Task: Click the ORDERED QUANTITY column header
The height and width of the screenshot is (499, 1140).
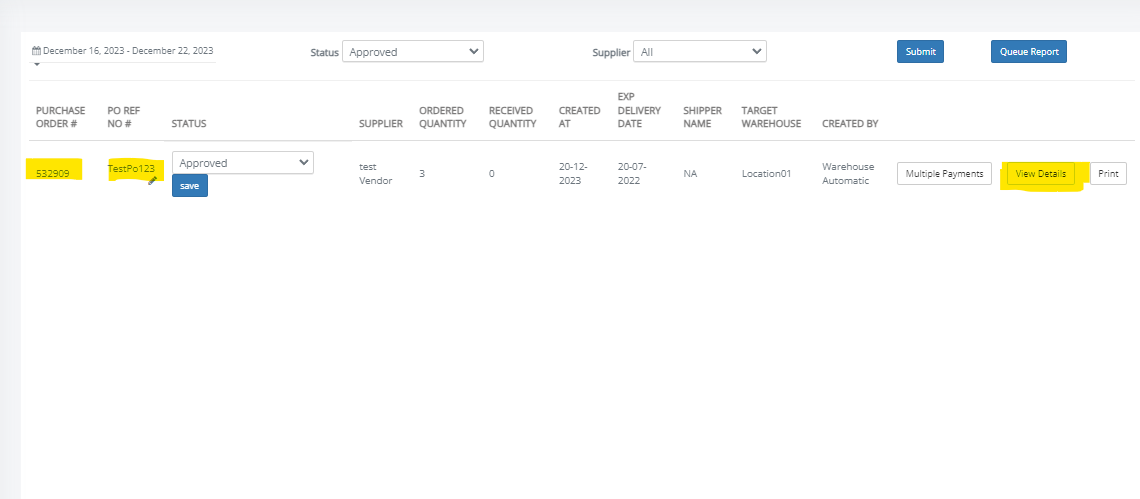Action: pyautogui.click(x=443, y=117)
